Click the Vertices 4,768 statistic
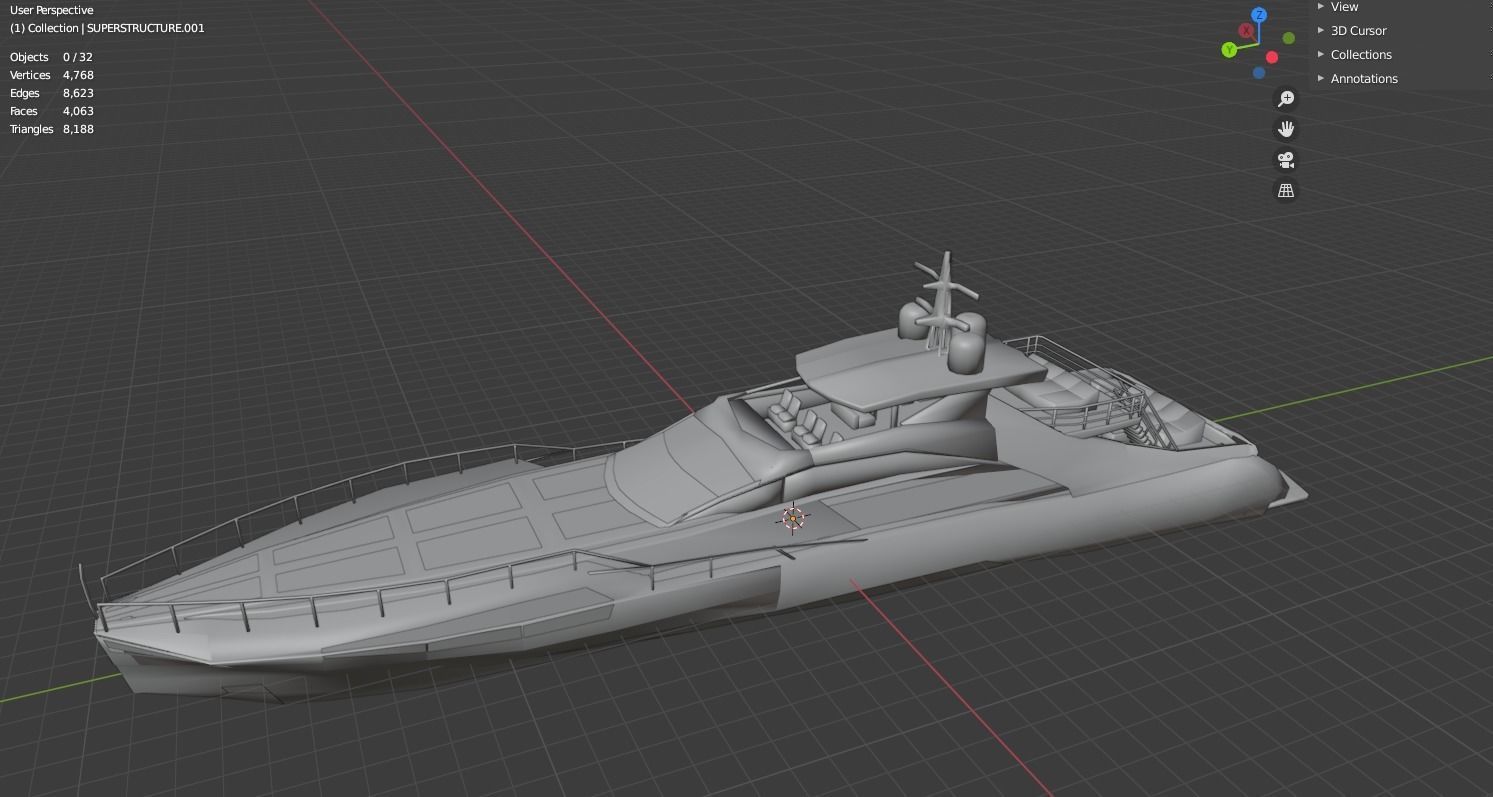 51,75
